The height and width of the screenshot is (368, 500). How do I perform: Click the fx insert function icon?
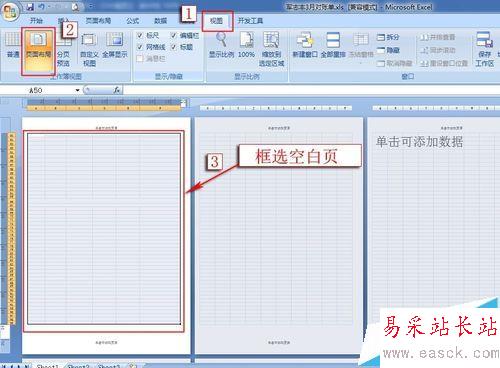coord(117,90)
